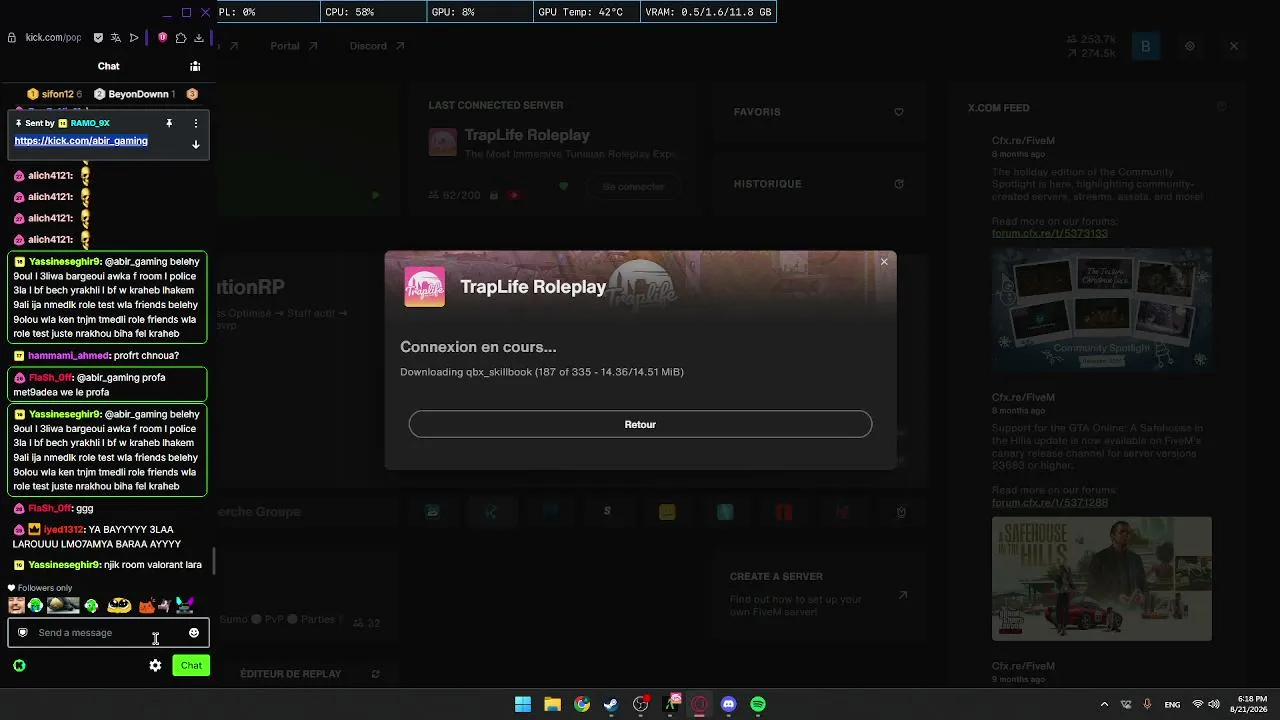Click the site lock icon in address bar
The image size is (1280, 720).
[12, 38]
